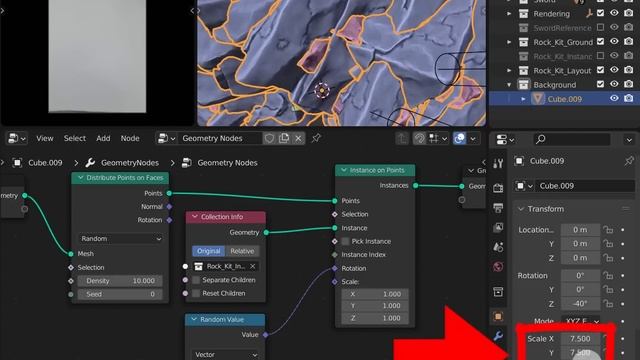This screenshot has width=640, height=360.
Task: Toggle node snapping magnet icon
Action: (419, 138)
